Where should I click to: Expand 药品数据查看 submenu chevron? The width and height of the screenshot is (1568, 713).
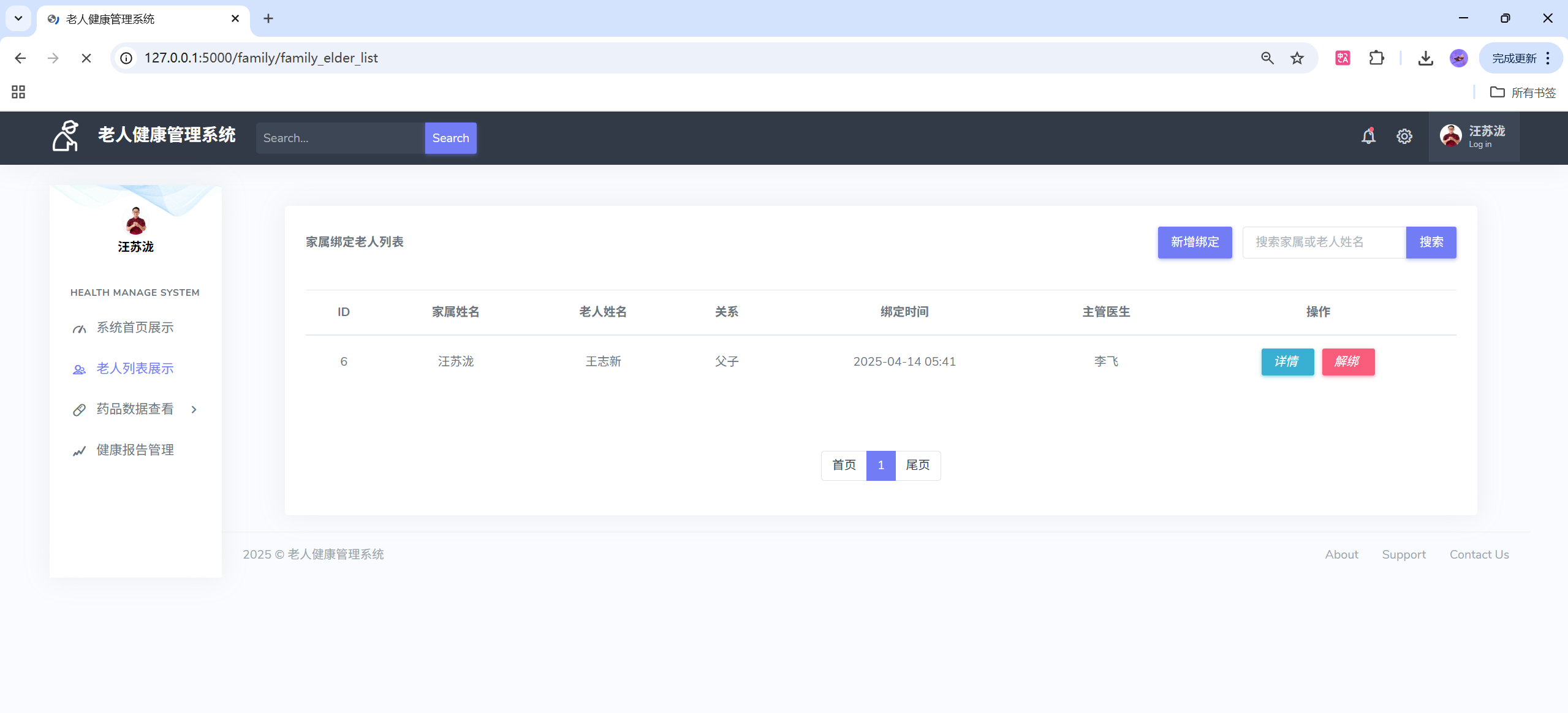click(194, 409)
